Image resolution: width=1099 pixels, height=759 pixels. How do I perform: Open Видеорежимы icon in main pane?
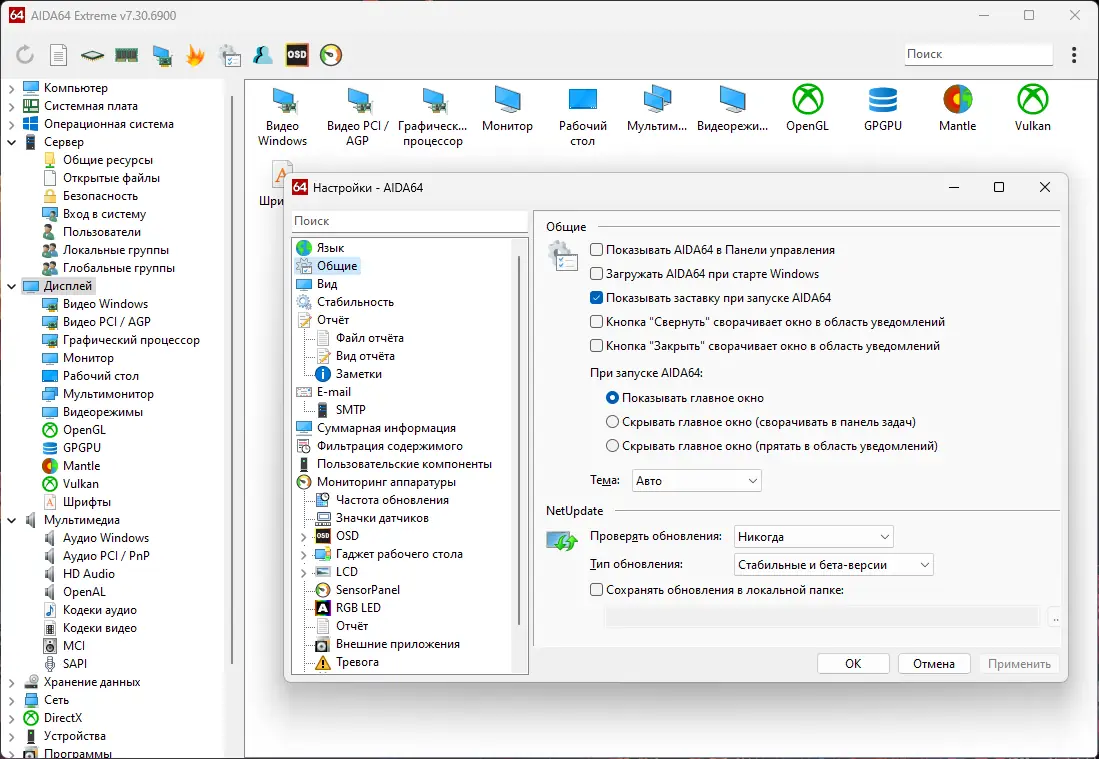coord(732,108)
